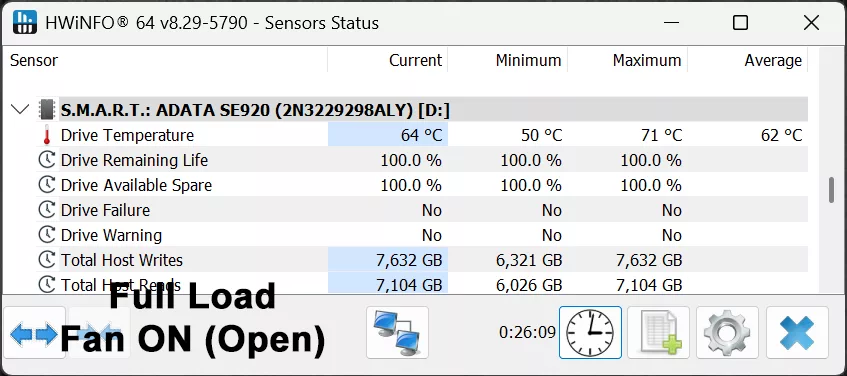
Task: Click the clock icon beside Drive Remaining Life
Action: (47, 160)
